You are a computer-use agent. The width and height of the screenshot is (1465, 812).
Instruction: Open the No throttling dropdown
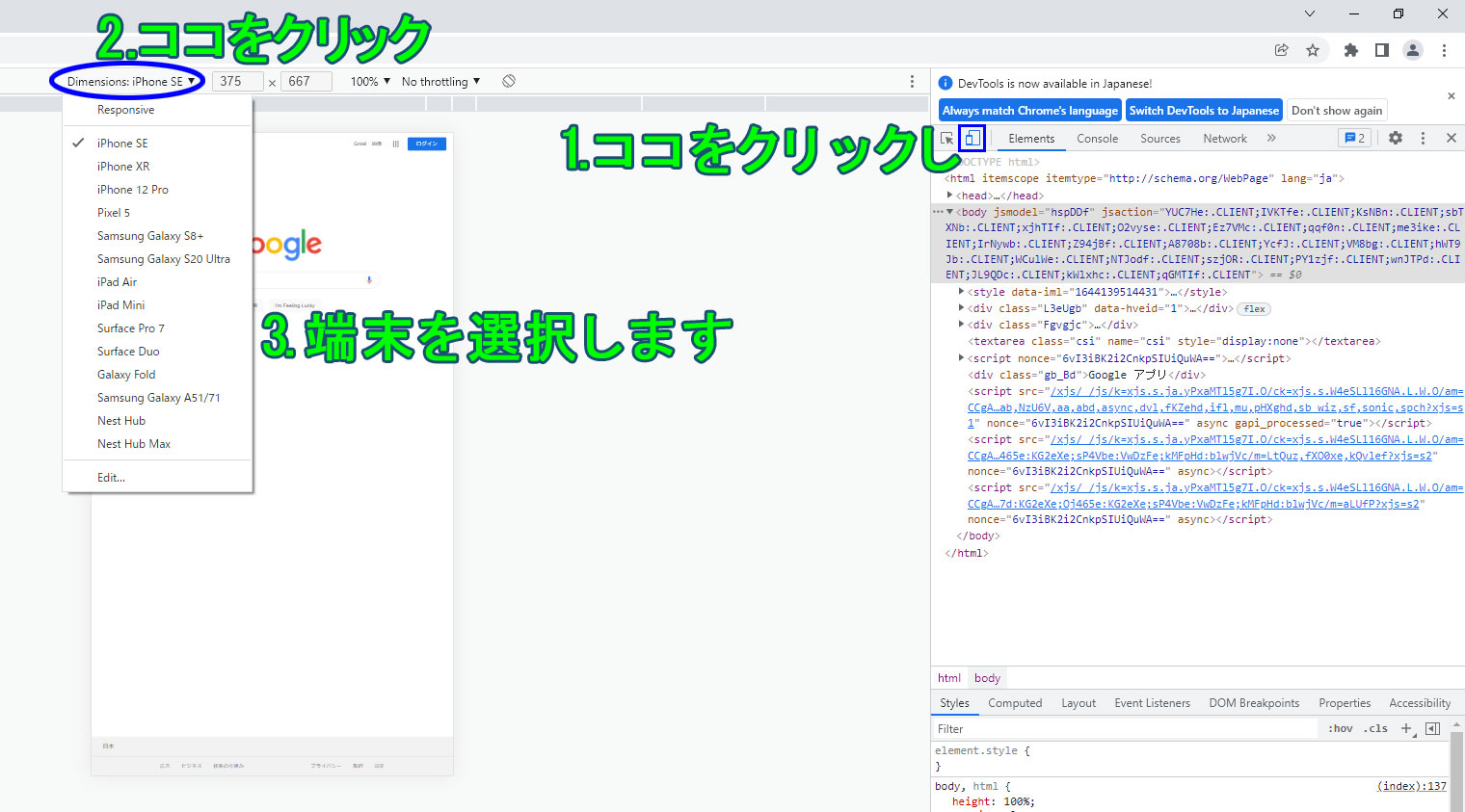[x=440, y=82]
